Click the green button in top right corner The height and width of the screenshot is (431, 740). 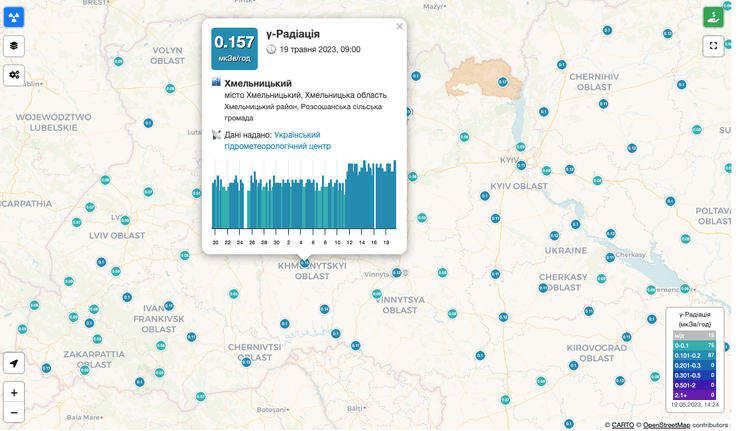712,18
